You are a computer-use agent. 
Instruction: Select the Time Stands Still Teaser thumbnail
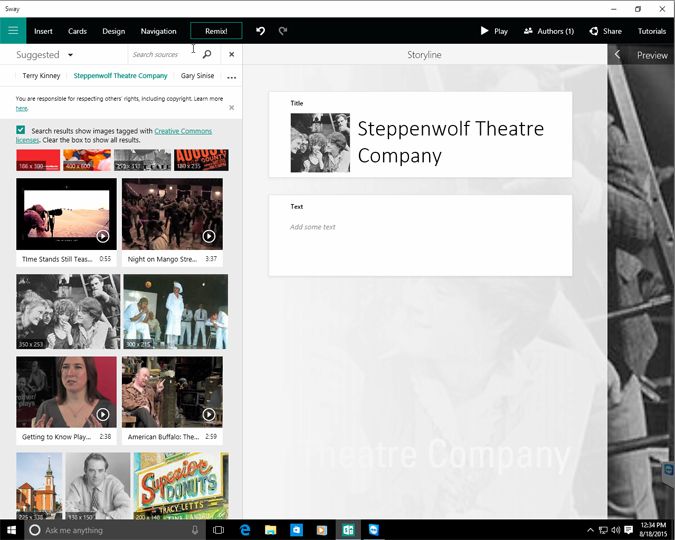click(66, 214)
